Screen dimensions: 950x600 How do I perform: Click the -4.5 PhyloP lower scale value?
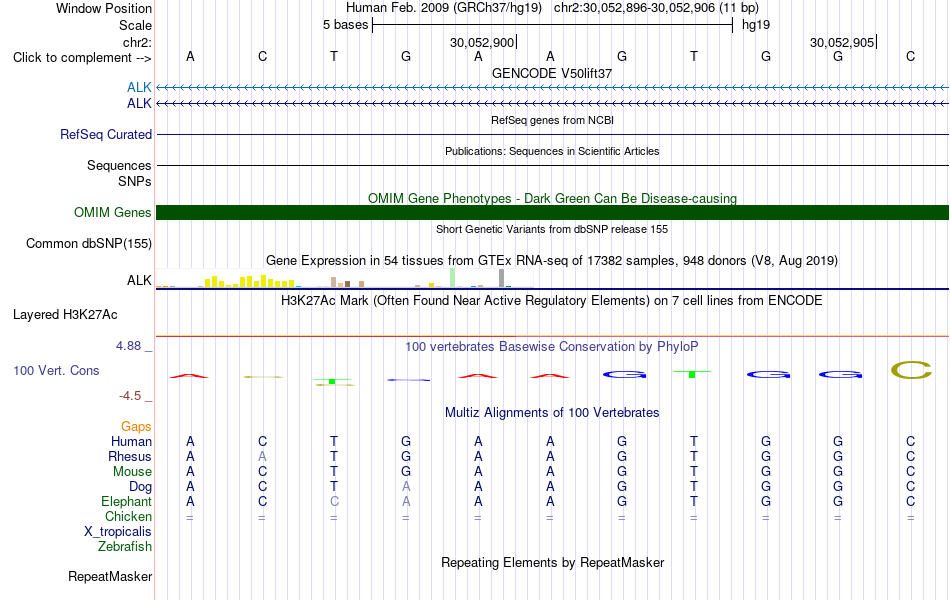point(130,396)
